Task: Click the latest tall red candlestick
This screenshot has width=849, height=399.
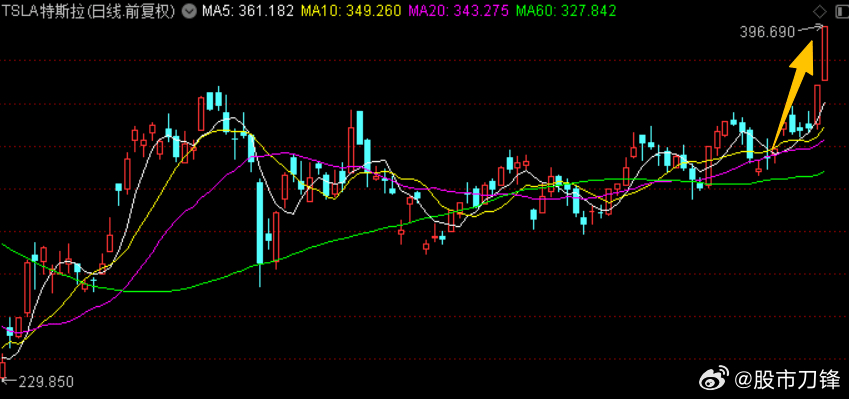Action: (x=825, y=53)
